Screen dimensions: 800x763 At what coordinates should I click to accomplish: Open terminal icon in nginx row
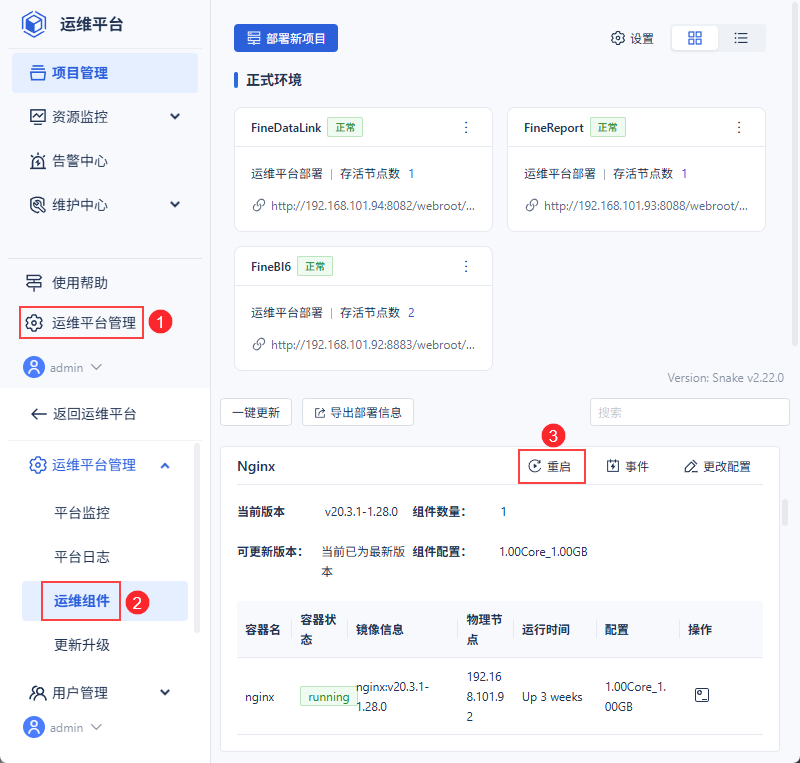click(x=702, y=695)
